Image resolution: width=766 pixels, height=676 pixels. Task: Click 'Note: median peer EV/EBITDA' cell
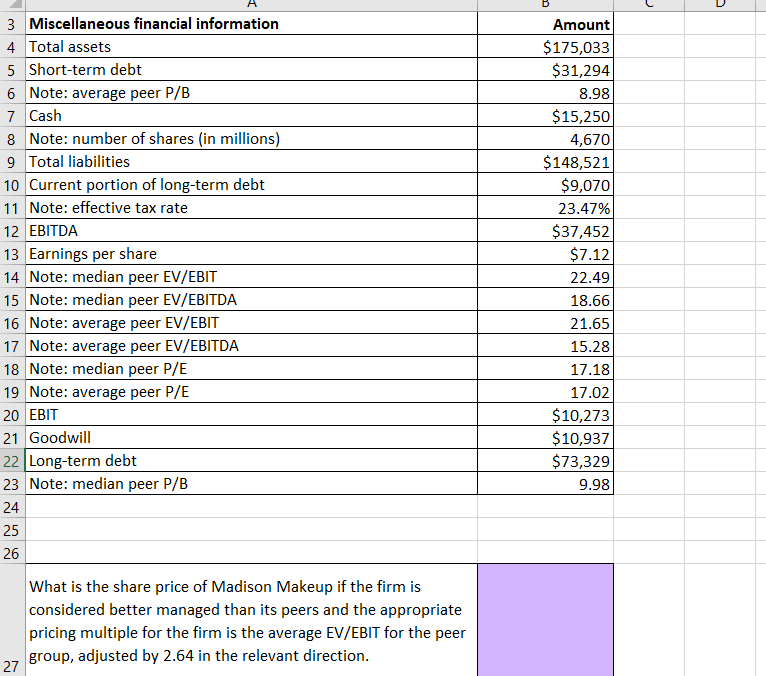(251, 299)
